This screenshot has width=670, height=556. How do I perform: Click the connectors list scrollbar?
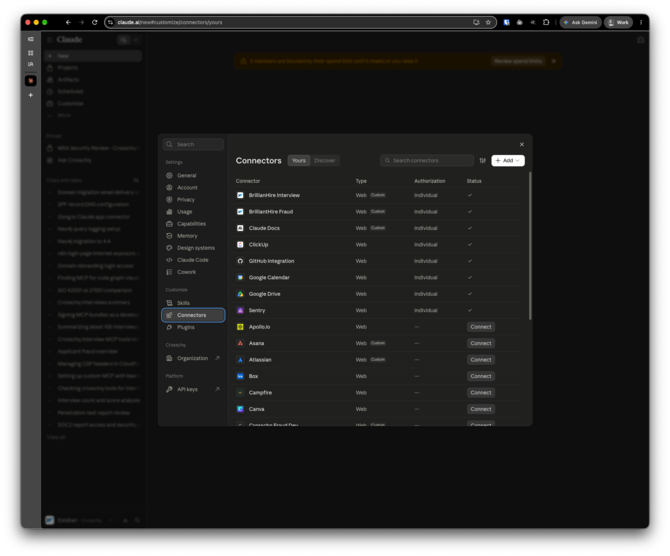pyautogui.click(x=530, y=246)
